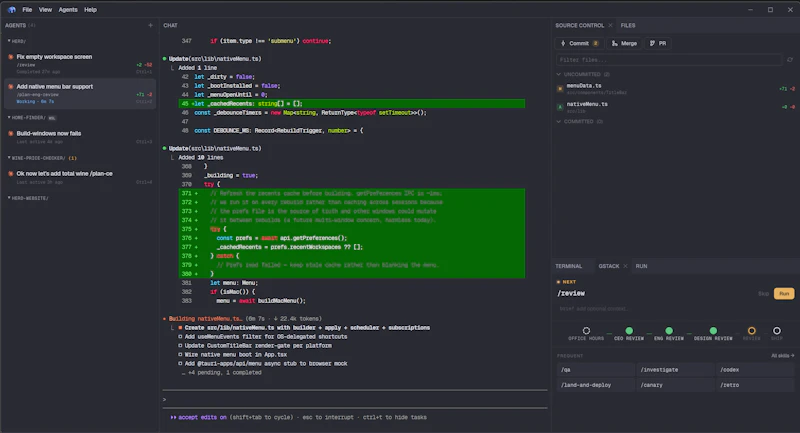Click the pull request icon in the PR button

coord(652,43)
